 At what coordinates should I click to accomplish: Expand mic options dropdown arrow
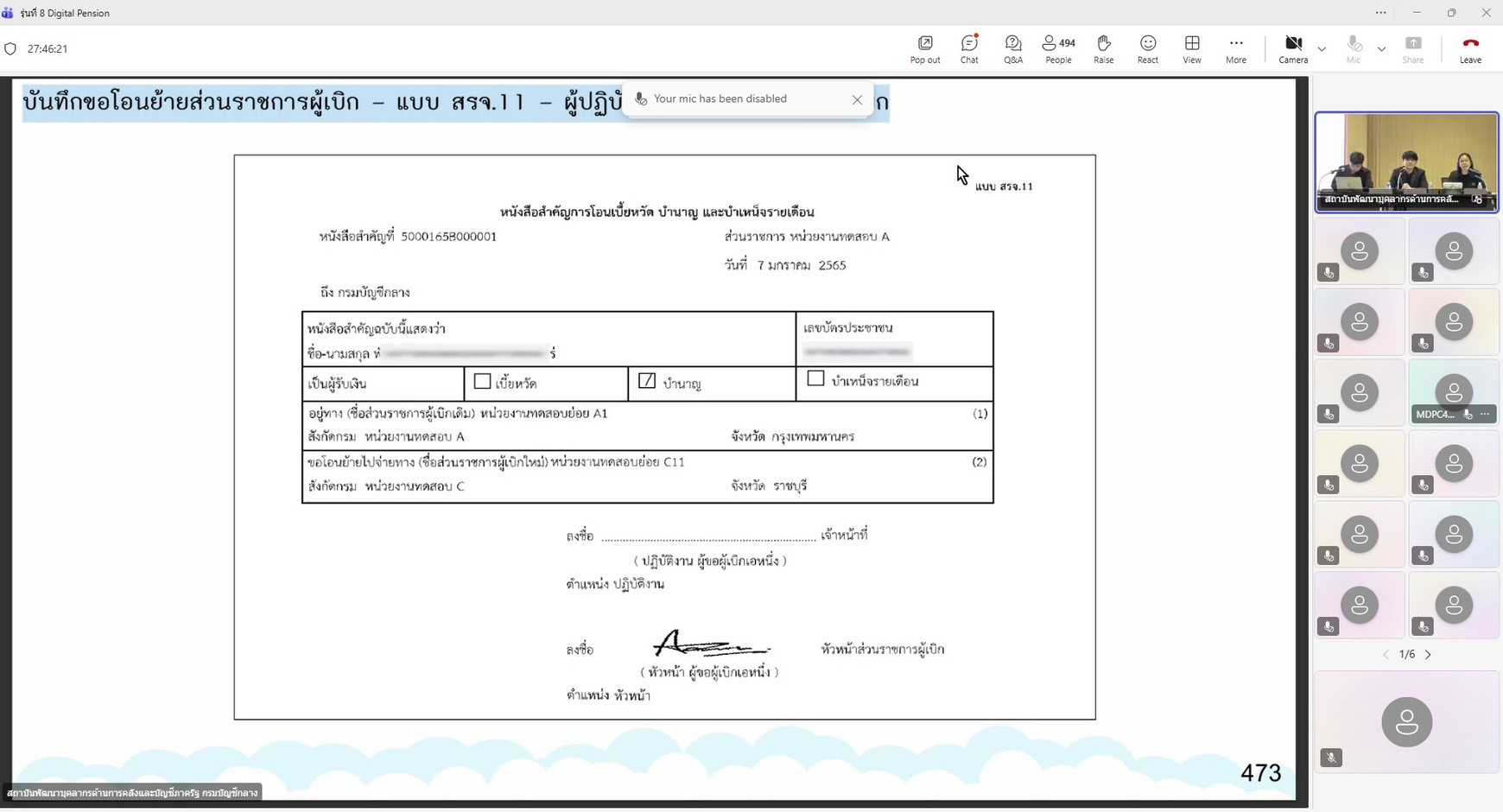pyautogui.click(x=1381, y=49)
